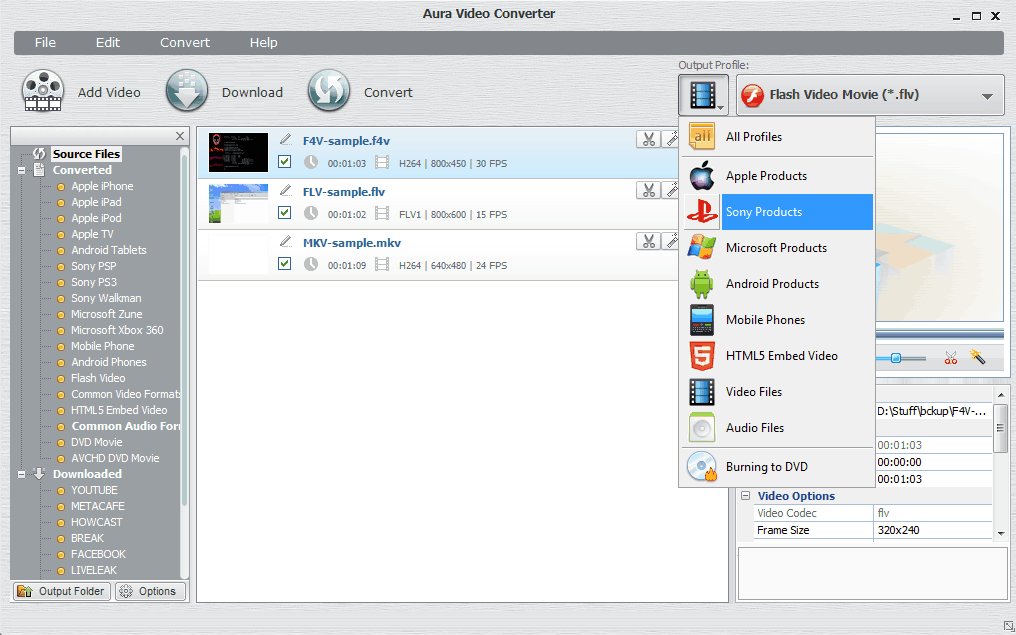
Task: Click the preview volume slider handle
Action: click(x=895, y=358)
